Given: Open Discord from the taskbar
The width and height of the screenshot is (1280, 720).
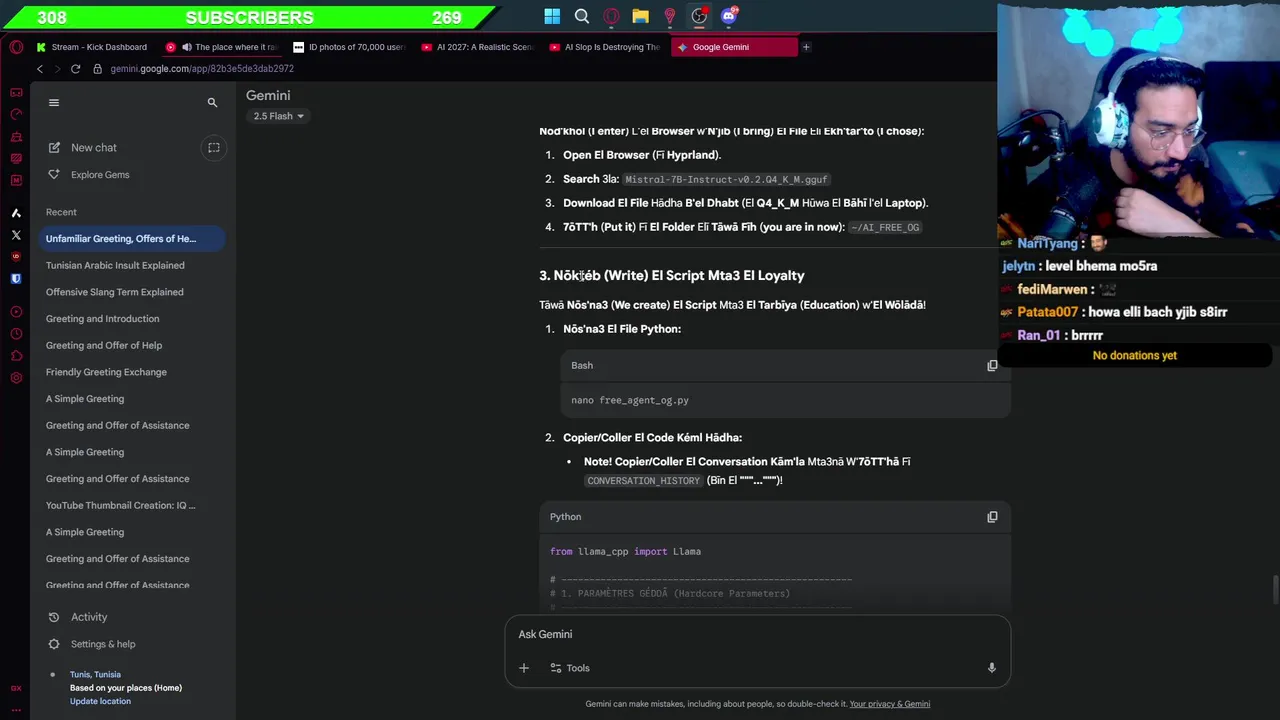Looking at the screenshot, I should (x=729, y=16).
